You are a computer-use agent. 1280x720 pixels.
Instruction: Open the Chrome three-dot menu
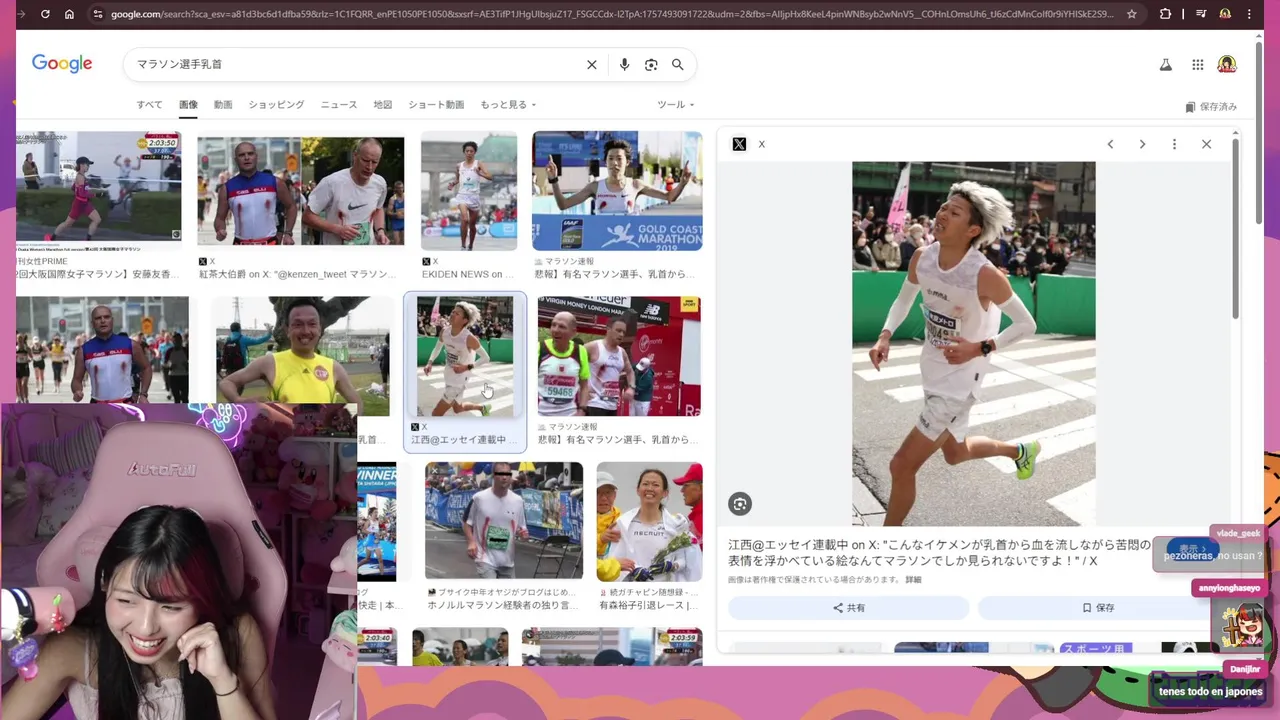click(x=1250, y=14)
